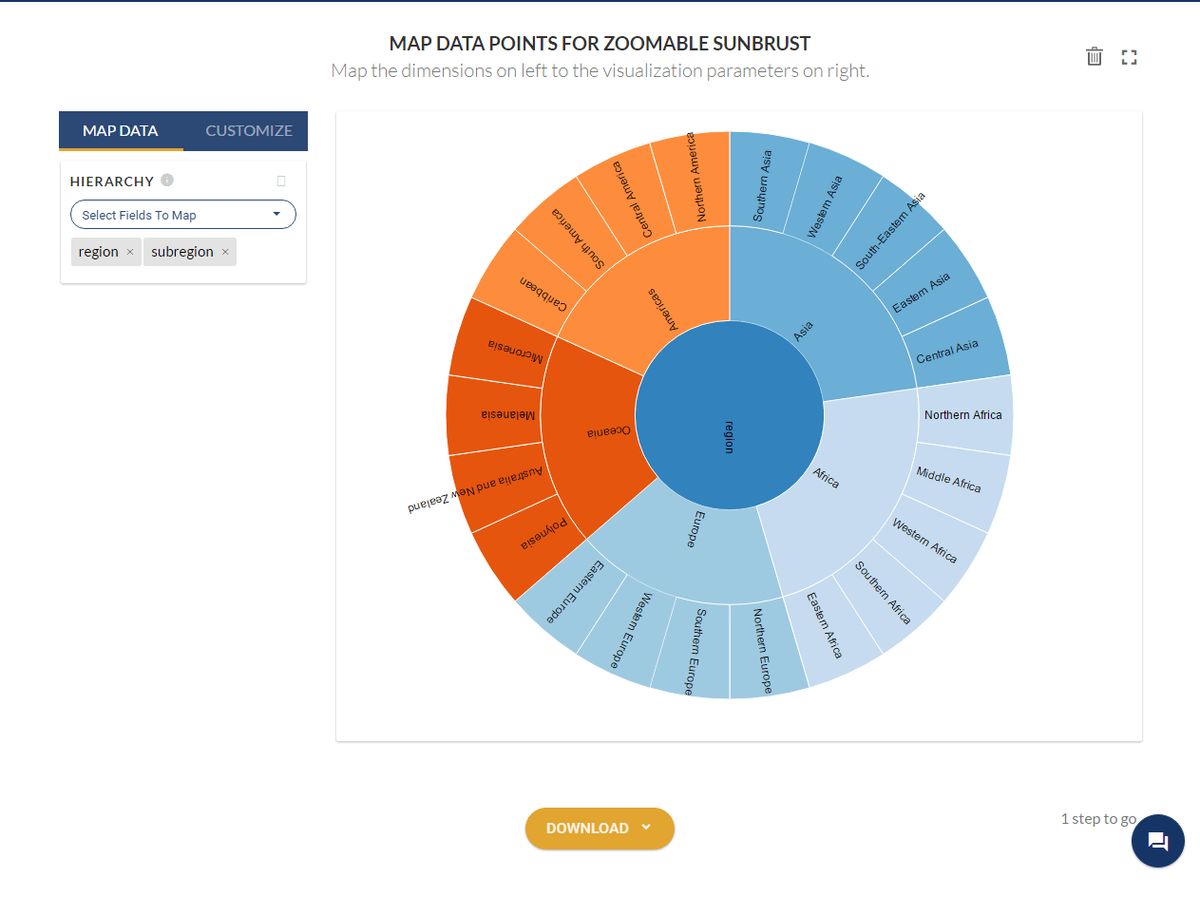Viewport: 1200px width, 897px height.
Task: Click the trash delete icon
Action: tap(1094, 57)
